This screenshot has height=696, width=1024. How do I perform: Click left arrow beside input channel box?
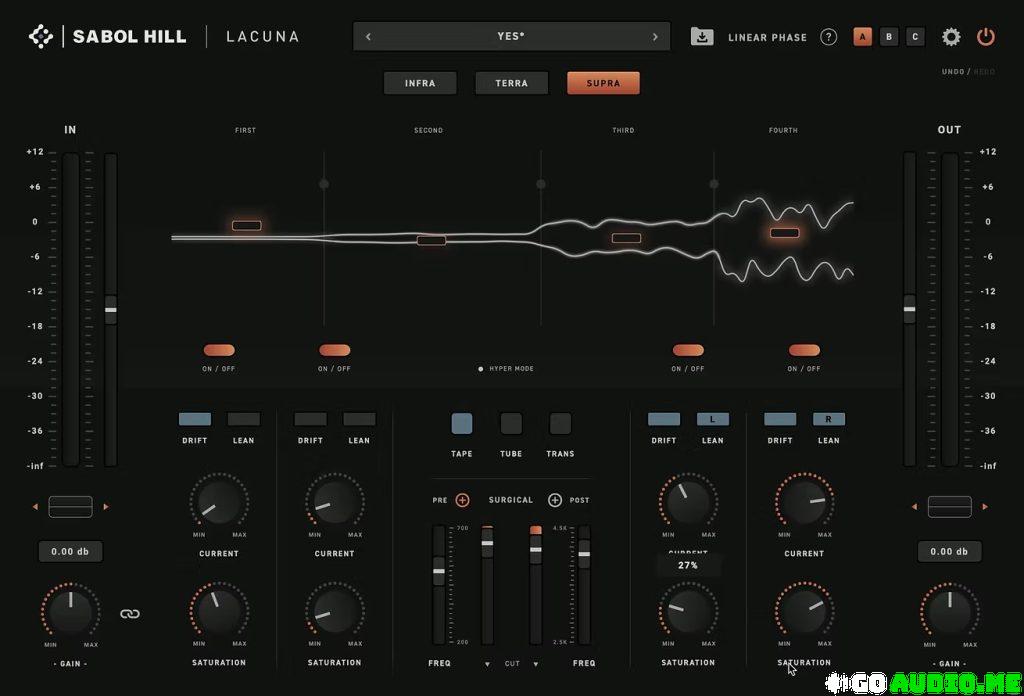click(x=35, y=507)
